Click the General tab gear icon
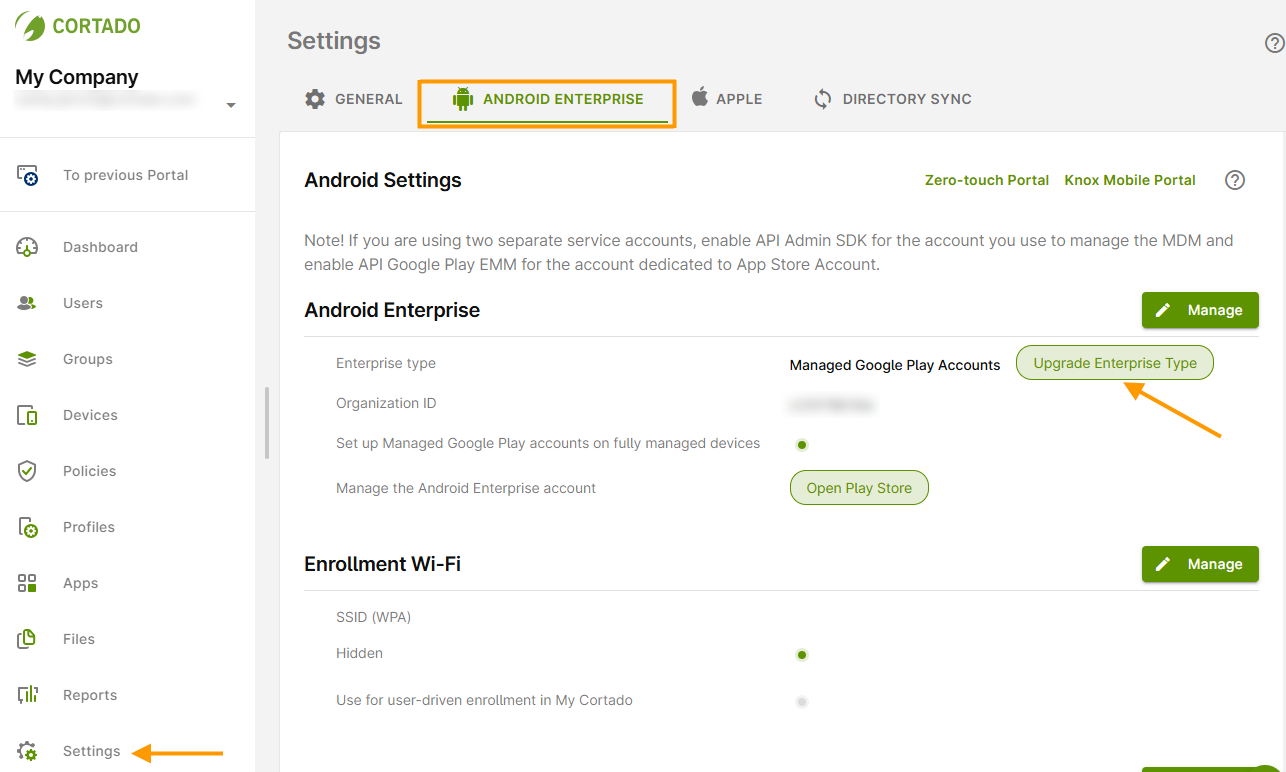The height and width of the screenshot is (772, 1286). [315, 99]
